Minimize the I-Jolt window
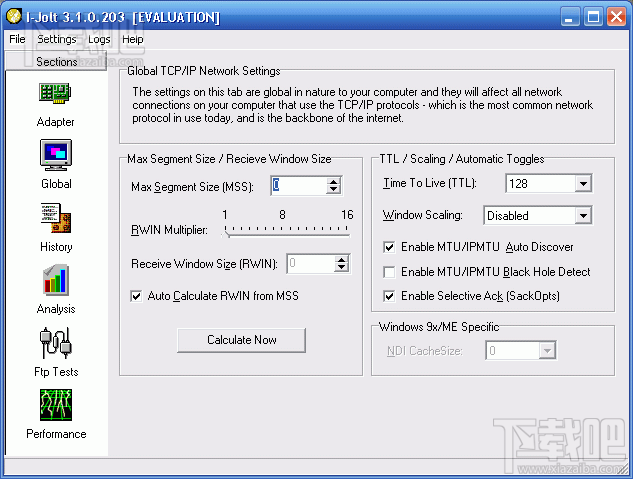633x479 pixels. [x=570, y=17]
